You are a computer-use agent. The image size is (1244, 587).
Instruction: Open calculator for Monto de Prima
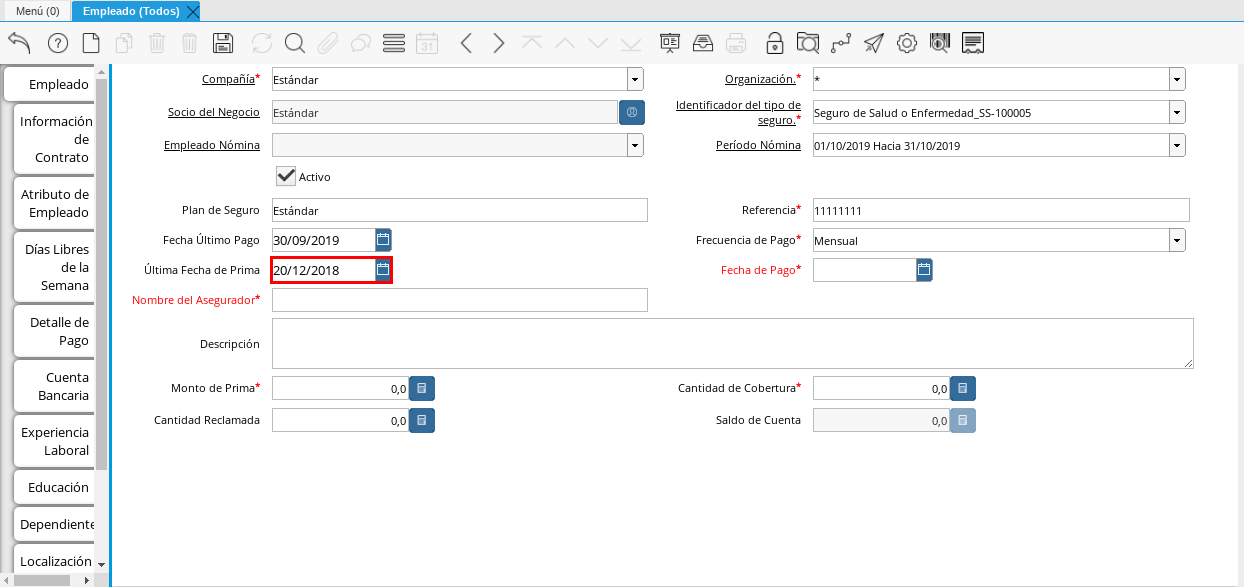(x=422, y=388)
